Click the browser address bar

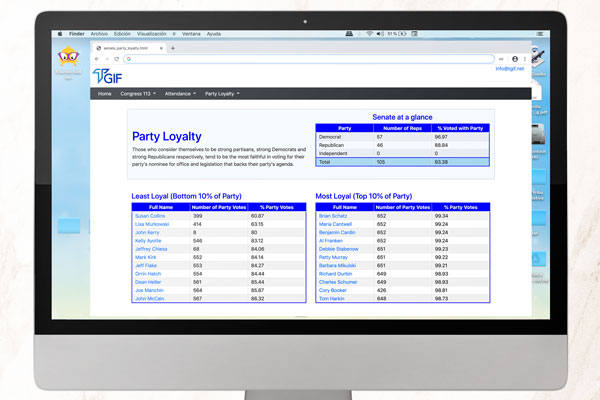click(x=300, y=59)
